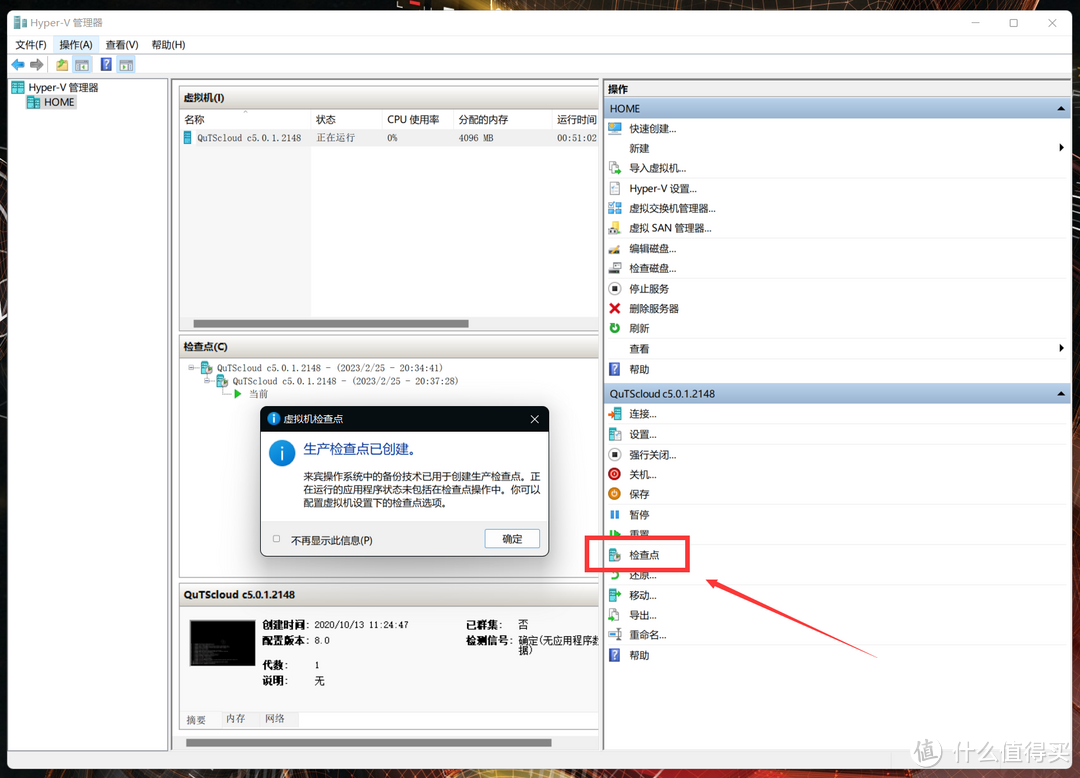1080x778 pixels.
Task: Sort by 名称 column header
Action: (x=245, y=120)
